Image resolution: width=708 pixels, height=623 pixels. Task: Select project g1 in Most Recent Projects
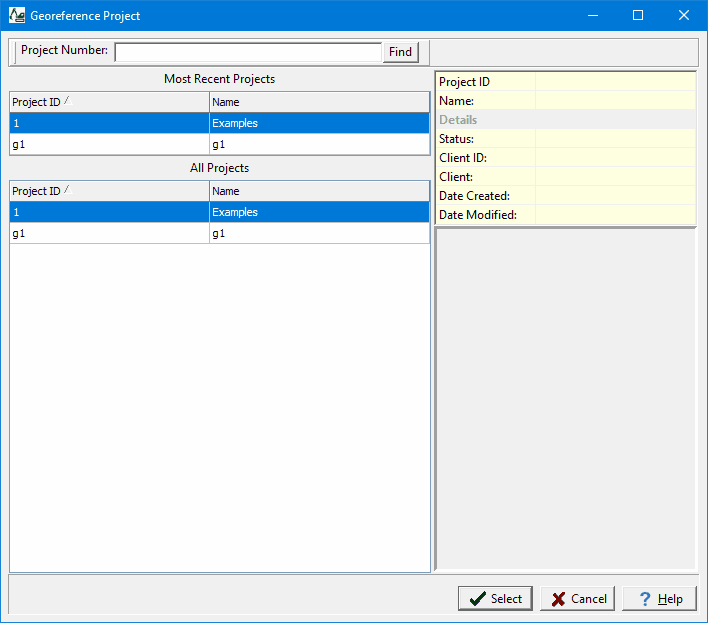tap(108, 145)
